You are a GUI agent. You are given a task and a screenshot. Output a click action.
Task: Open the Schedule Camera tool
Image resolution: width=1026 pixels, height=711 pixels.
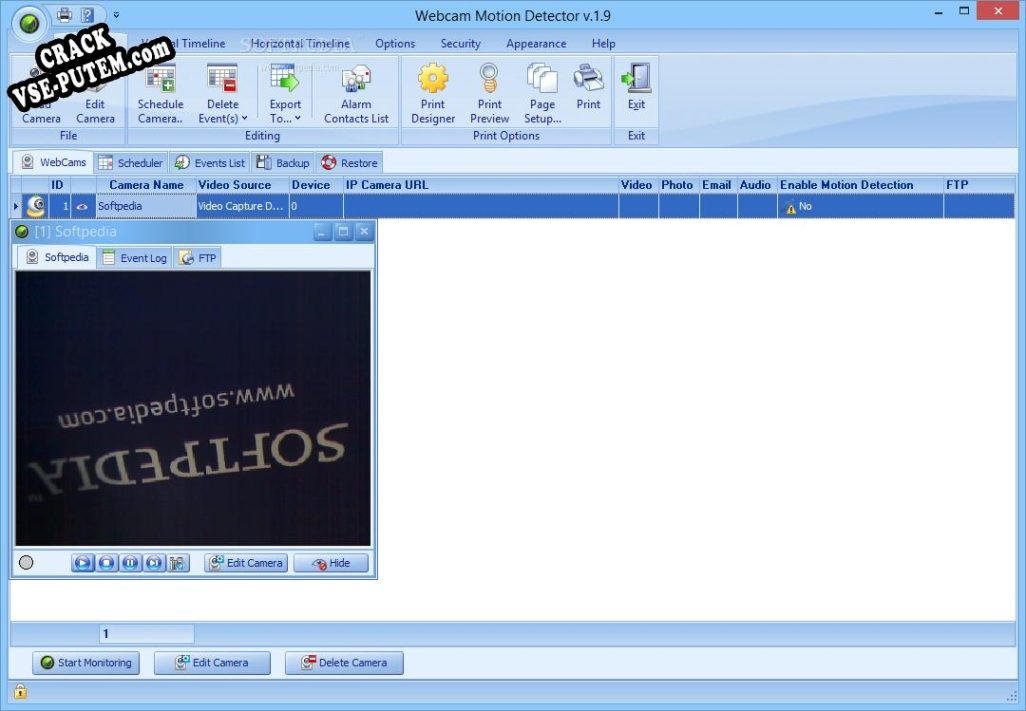(160, 94)
